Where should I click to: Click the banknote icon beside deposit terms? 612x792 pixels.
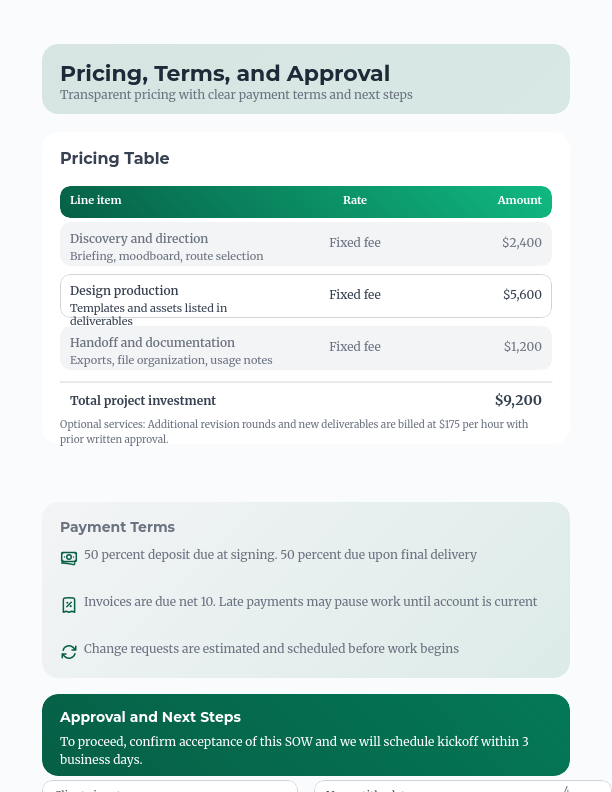pos(69,558)
